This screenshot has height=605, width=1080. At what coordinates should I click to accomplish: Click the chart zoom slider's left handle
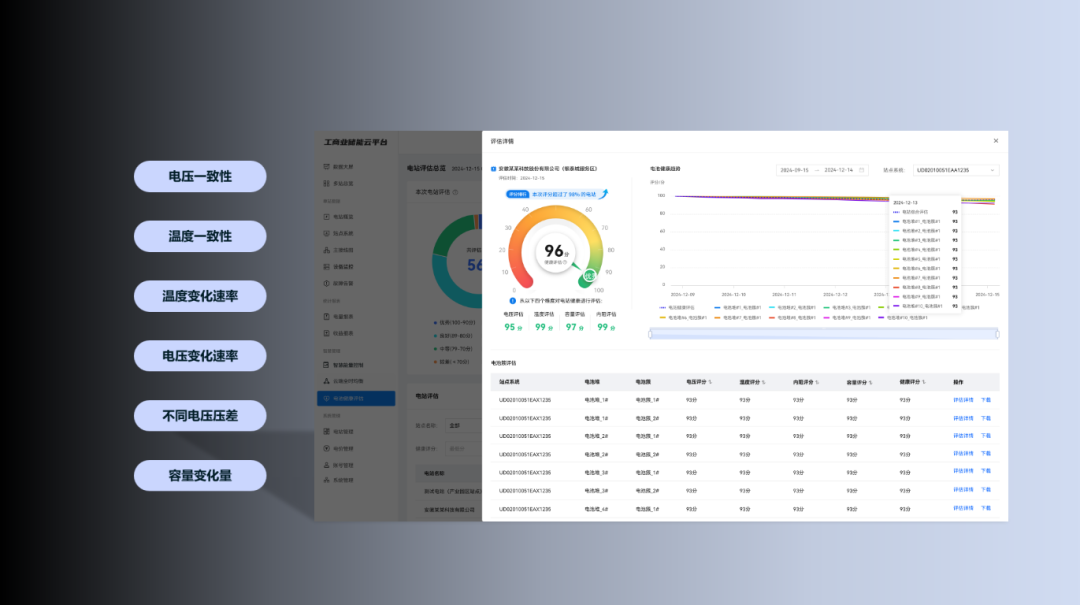tap(651, 334)
